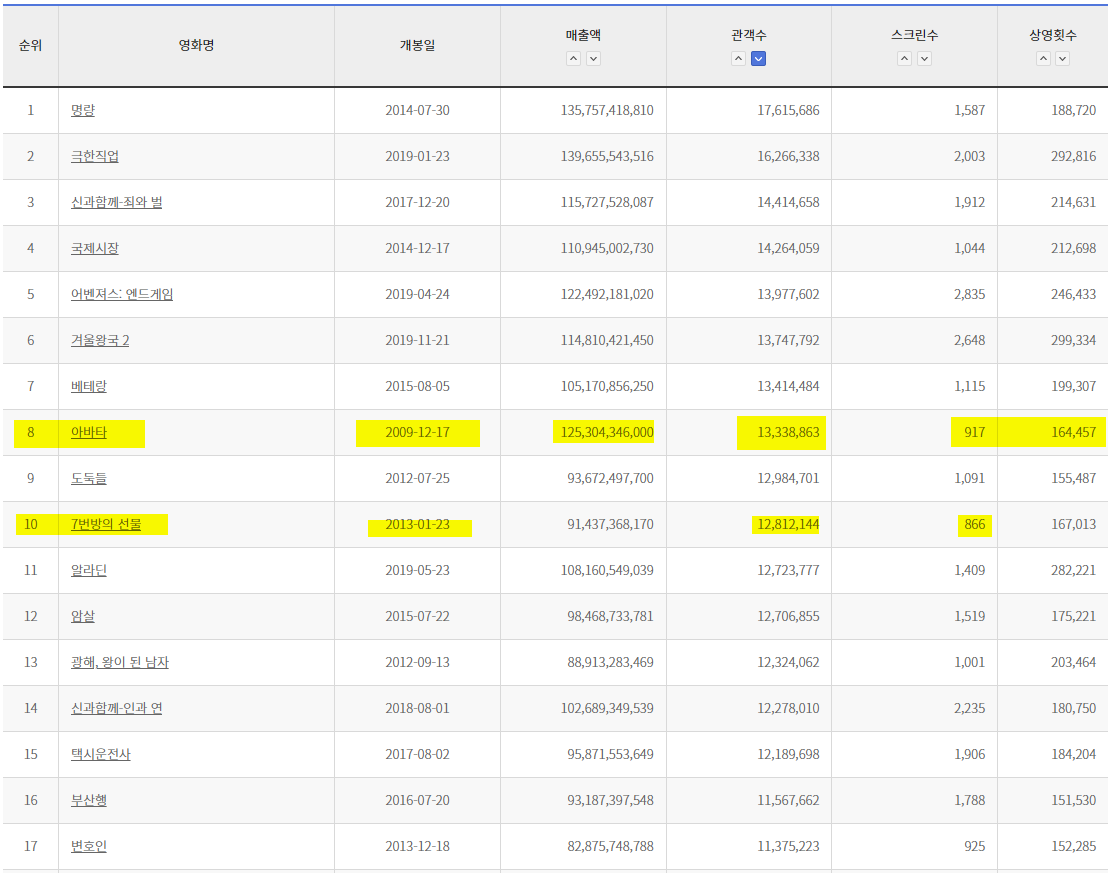Open the movie link 7번방의 선물
1111x873 pixels.
pos(106,524)
